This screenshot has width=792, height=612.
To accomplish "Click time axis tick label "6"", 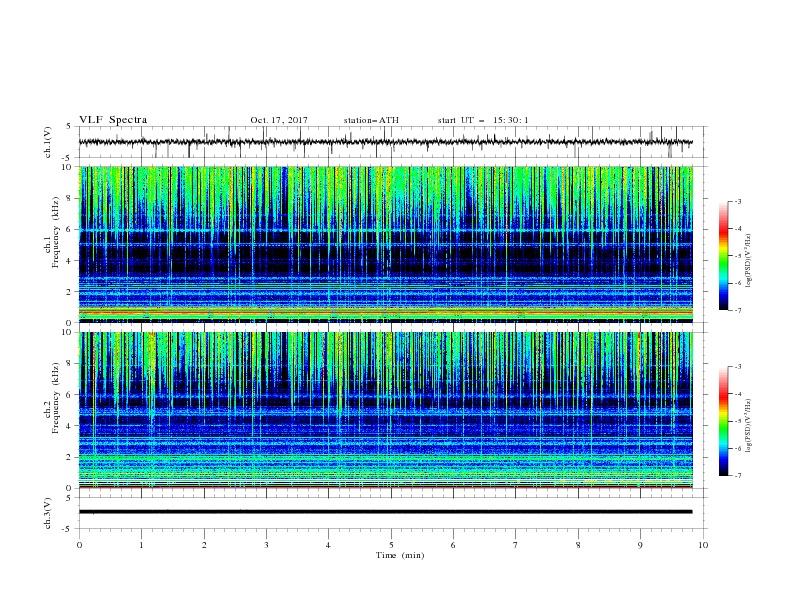I will pyautogui.click(x=453, y=545).
